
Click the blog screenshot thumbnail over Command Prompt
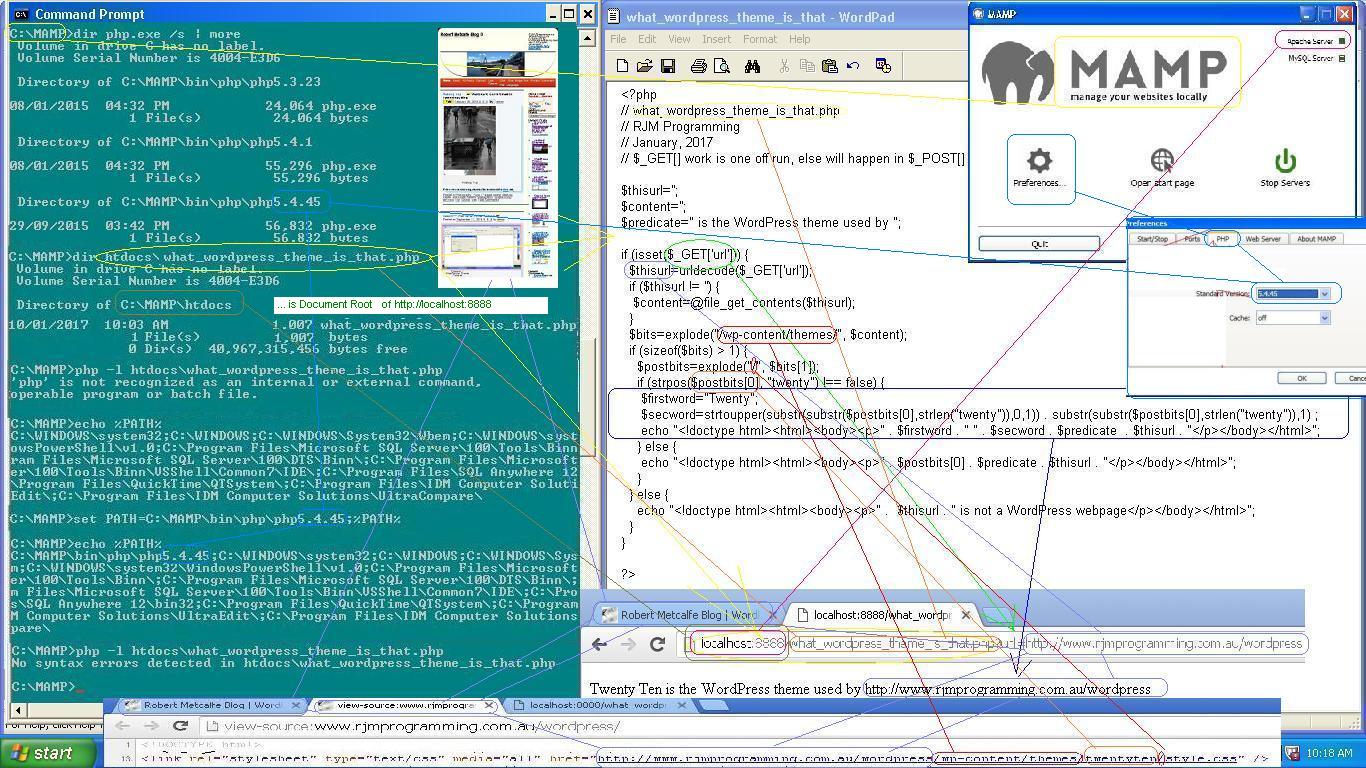click(x=498, y=157)
